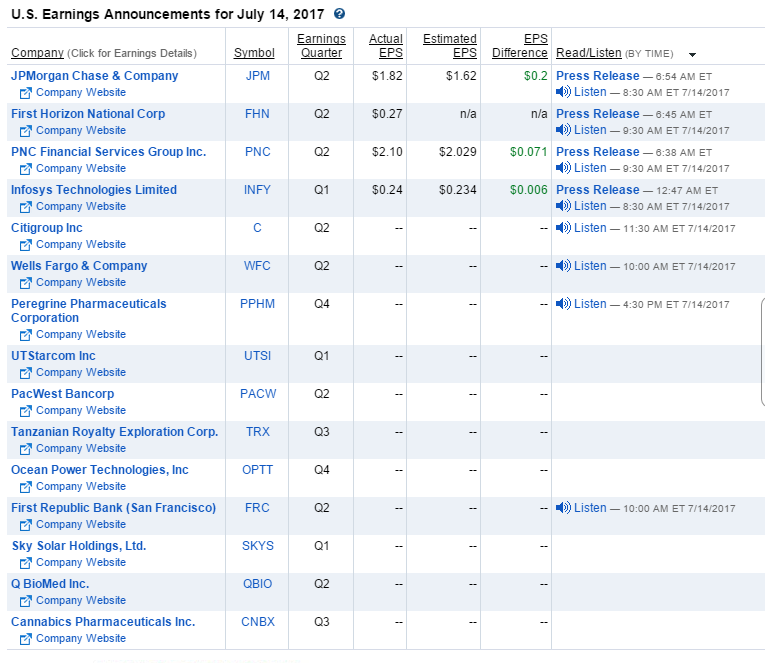Sort by EPS Difference header
The width and height of the screenshot is (765, 663).
(x=520, y=45)
